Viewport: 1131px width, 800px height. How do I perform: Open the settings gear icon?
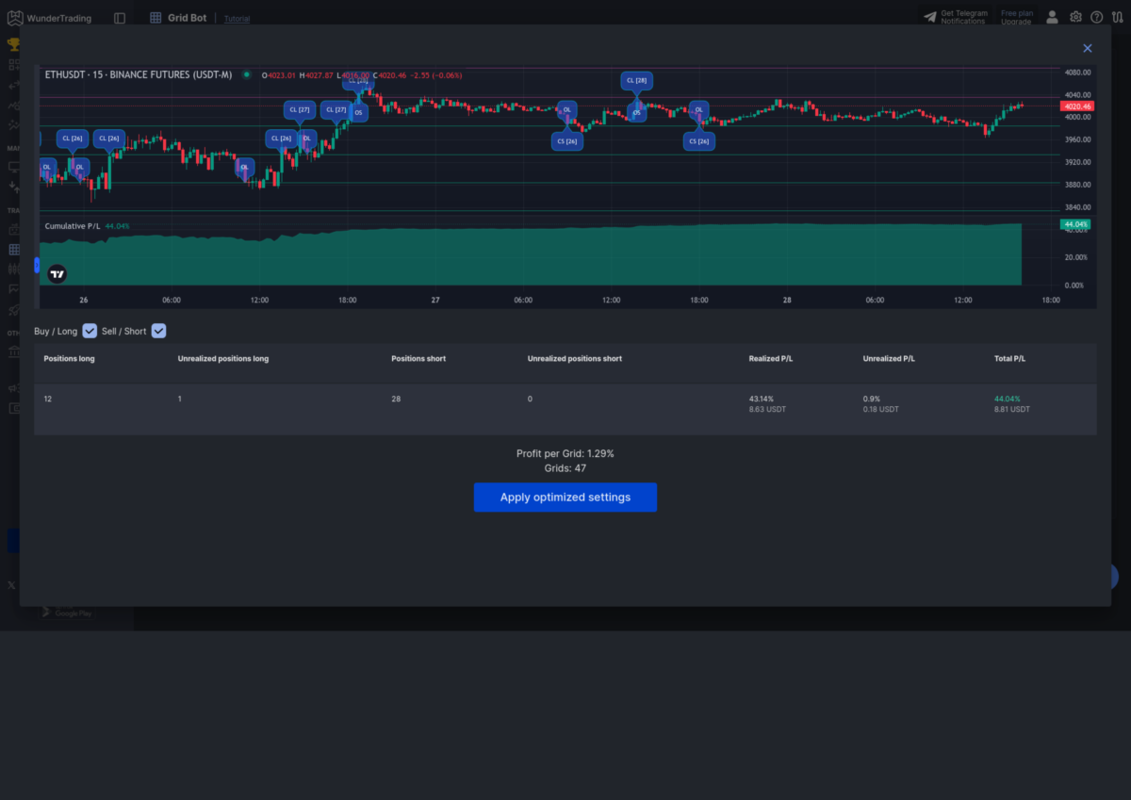[x=1075, y=17]
